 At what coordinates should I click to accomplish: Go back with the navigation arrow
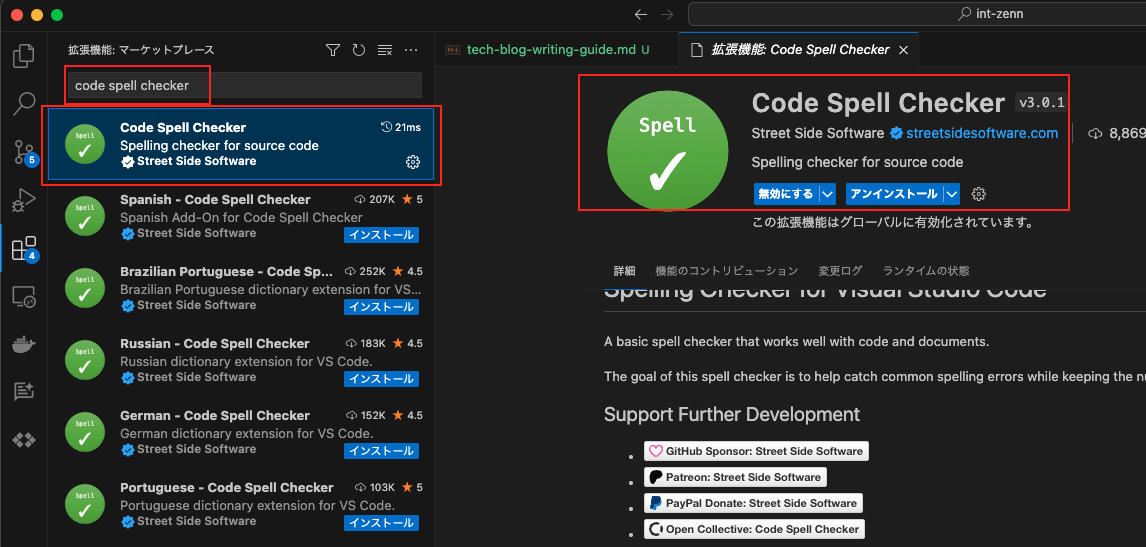[641, 14]
